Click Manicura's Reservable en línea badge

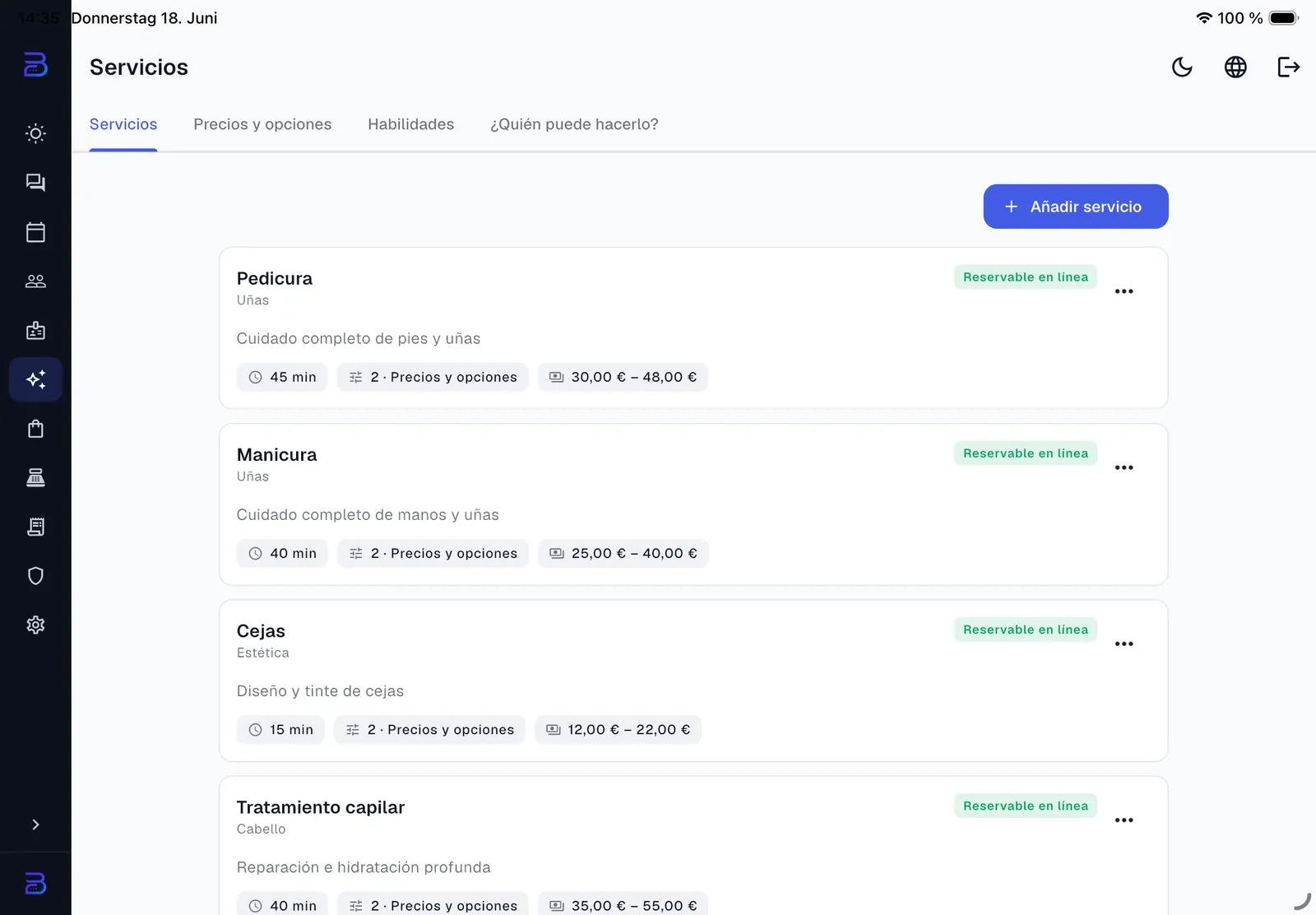1026,453
